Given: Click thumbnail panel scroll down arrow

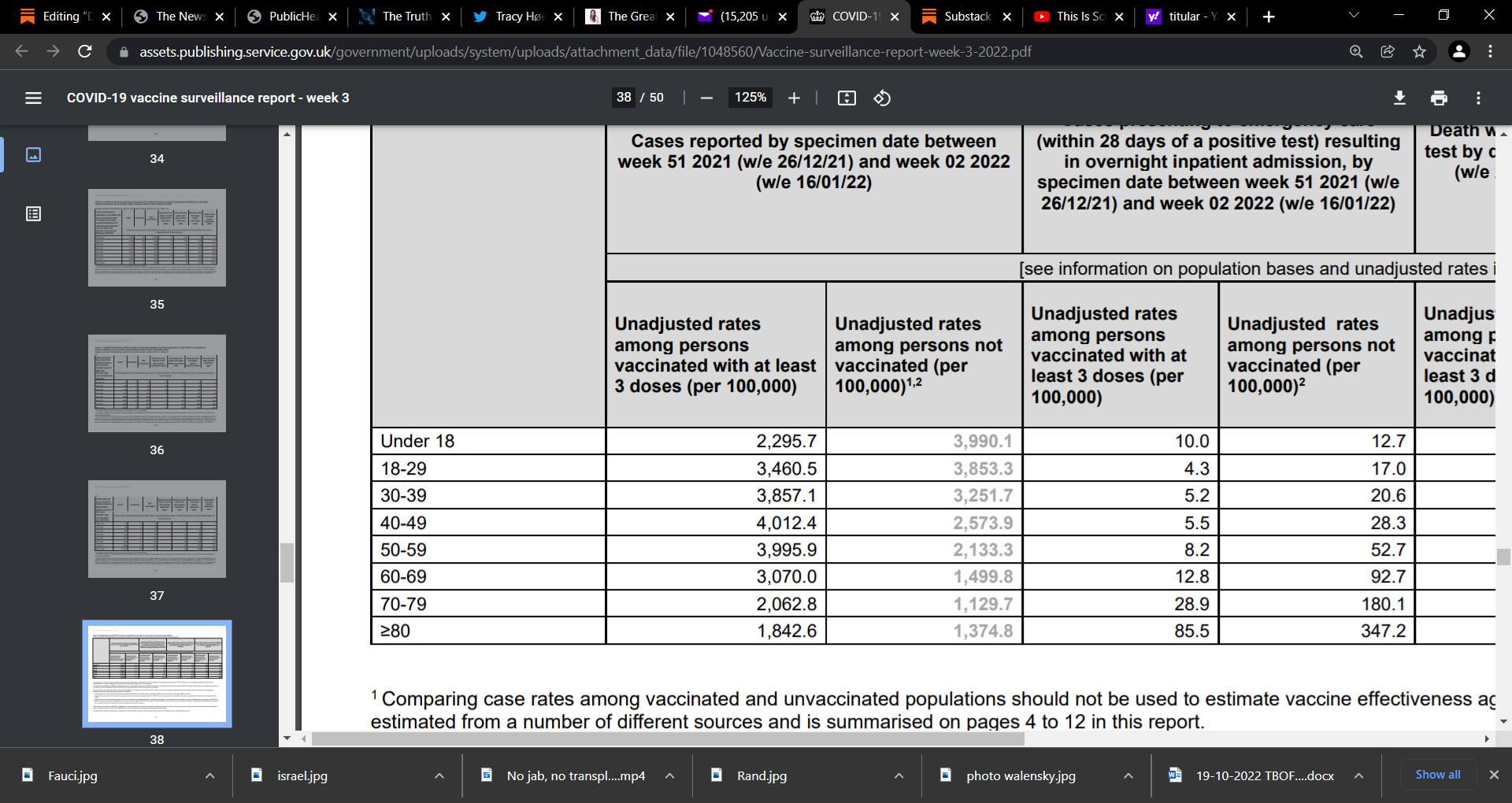Looking at the screenshot, I should click(x=287, y=738).
